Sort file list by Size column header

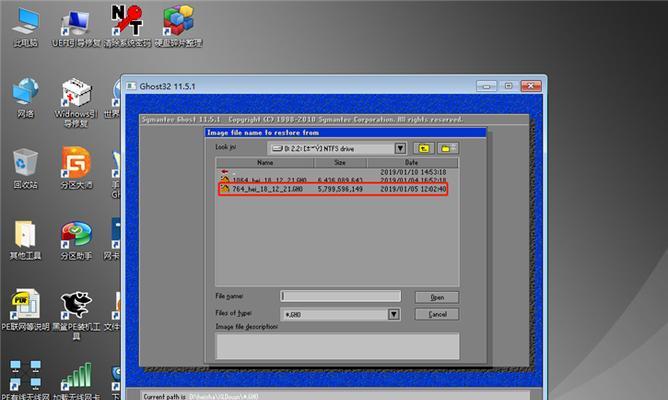point(340,163)
